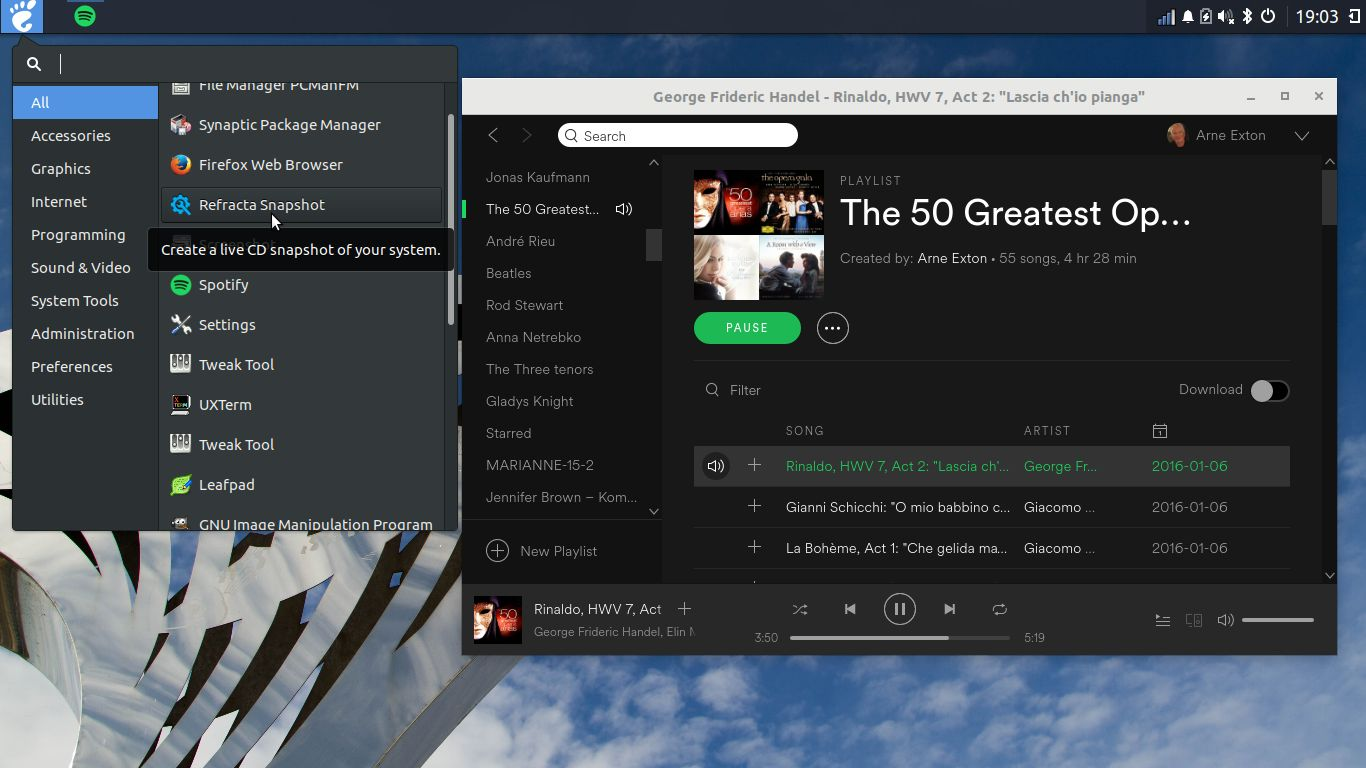Viewport: 1366px width, 768px height.
Task: Toggle repeat mode in Spotify player
Action: pyautogui.click(x=999, y=609)
